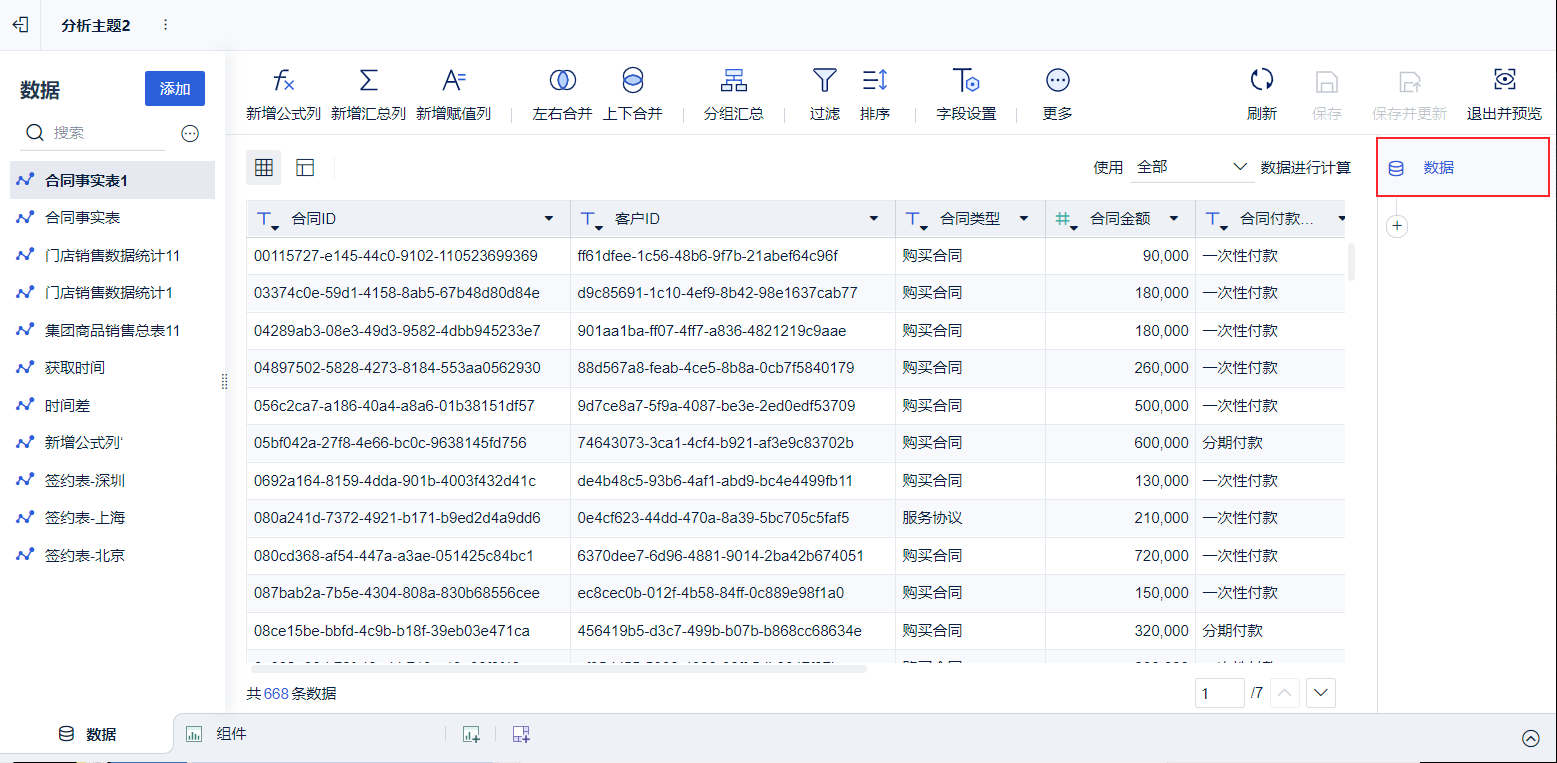Screen dimensions: 1557x763
Task: Click the 搜索 search input field
Action: click(107, 133)
